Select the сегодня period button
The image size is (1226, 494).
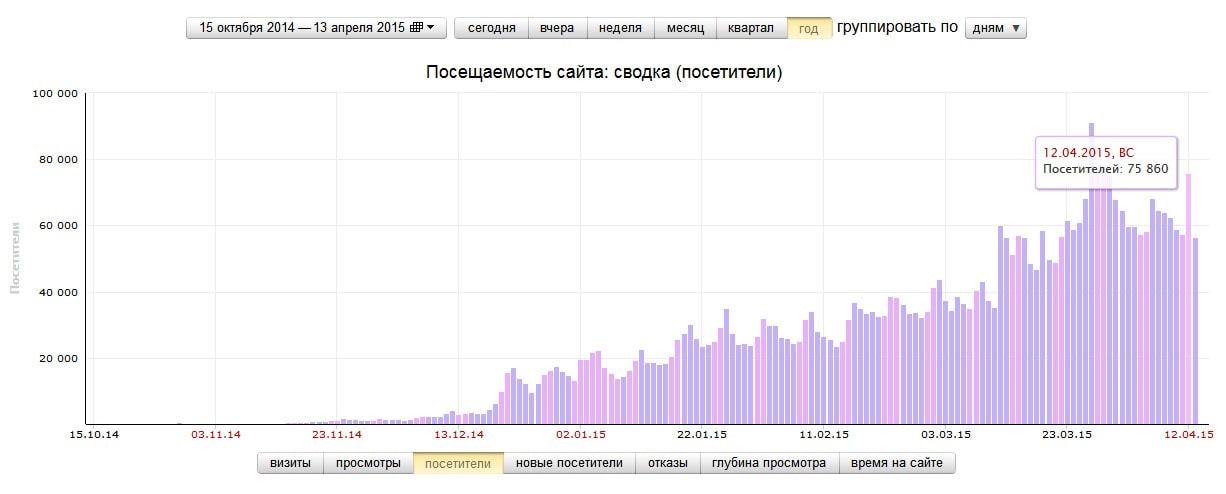[x=491, y=28]
